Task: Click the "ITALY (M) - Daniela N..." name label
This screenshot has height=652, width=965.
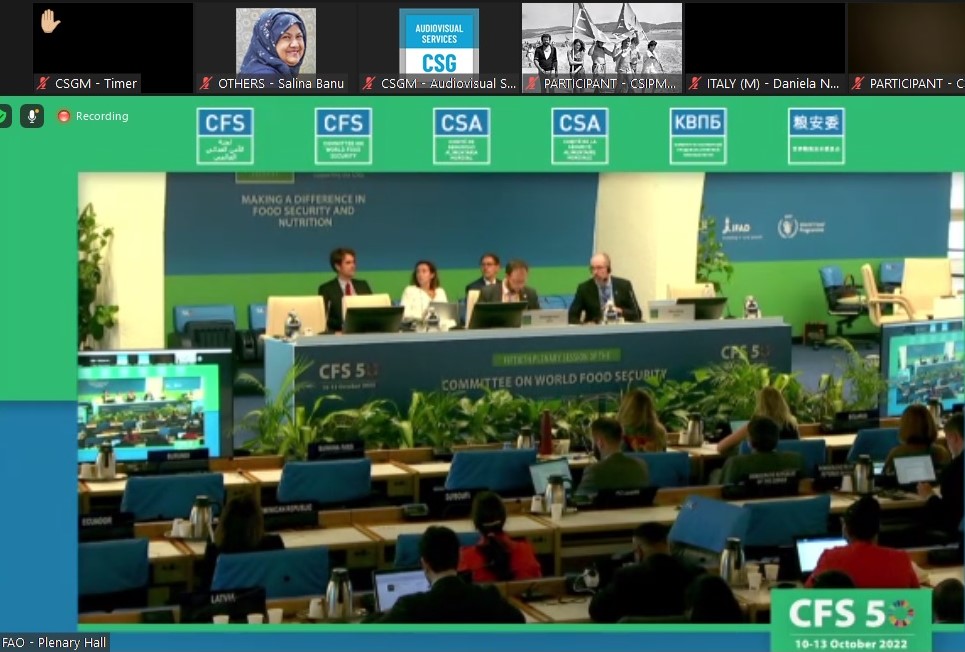Action: coord(773,84)
